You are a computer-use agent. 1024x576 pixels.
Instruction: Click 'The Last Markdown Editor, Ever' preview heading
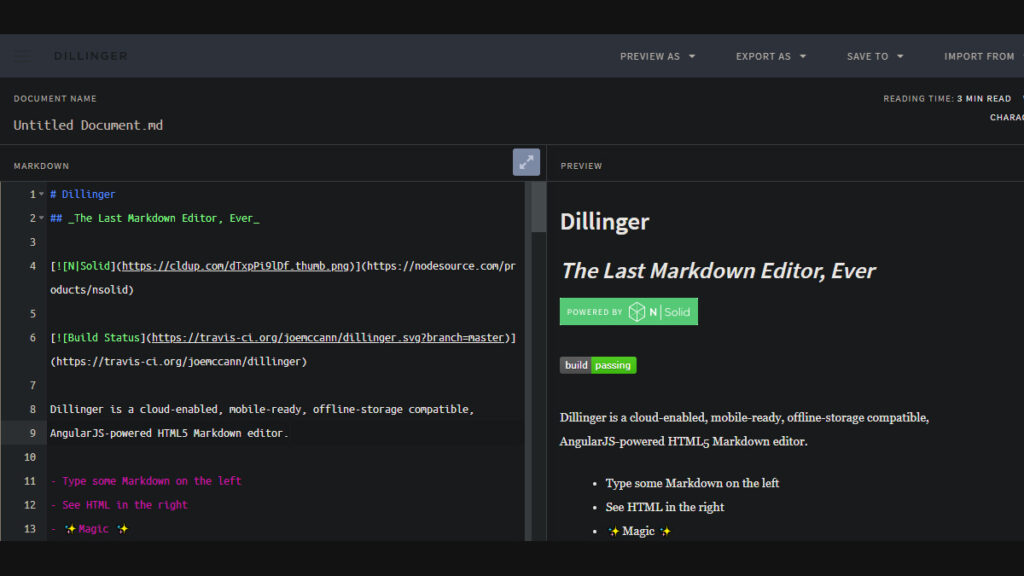718,270
